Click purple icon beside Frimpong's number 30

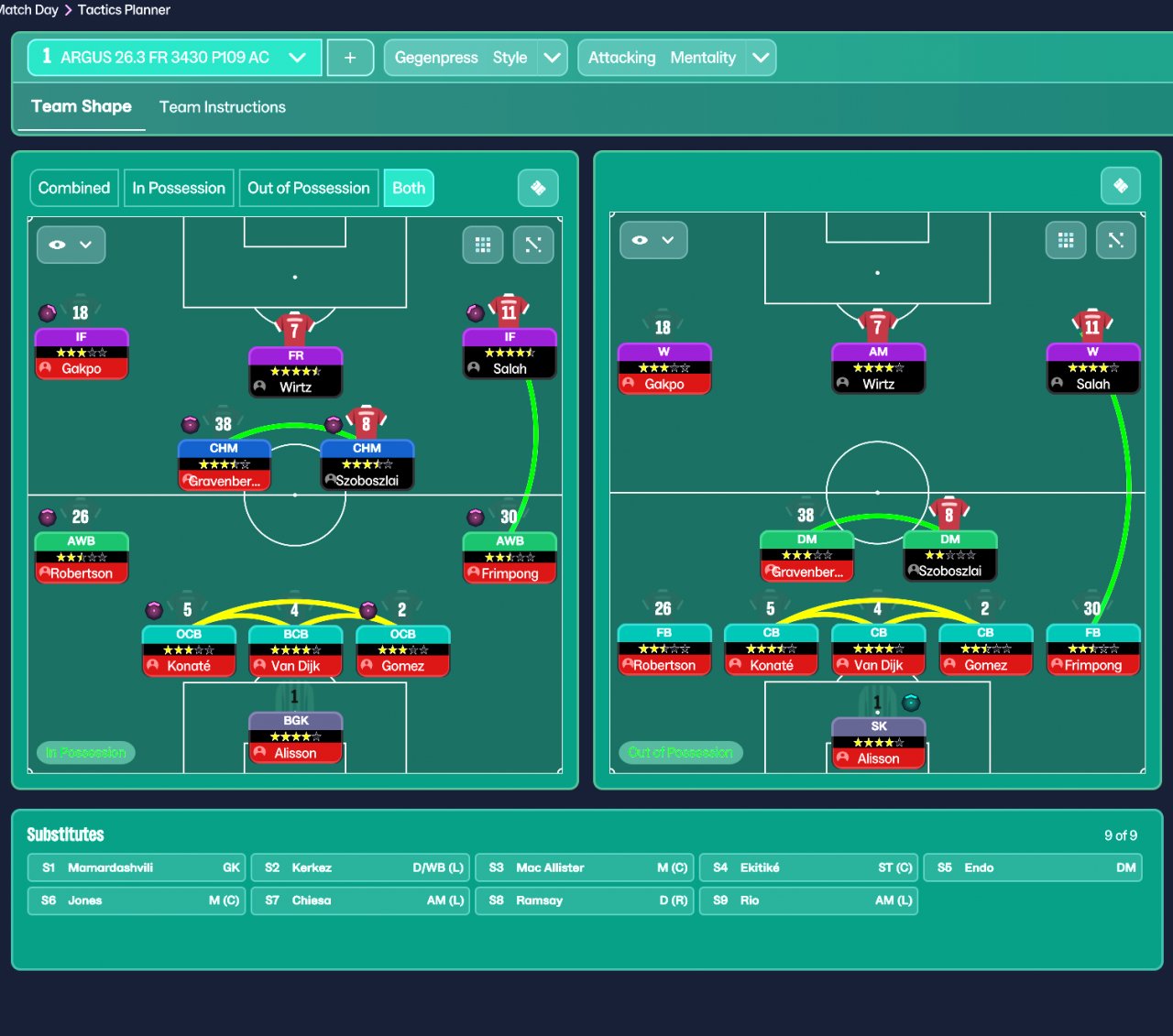pos(476,518)
